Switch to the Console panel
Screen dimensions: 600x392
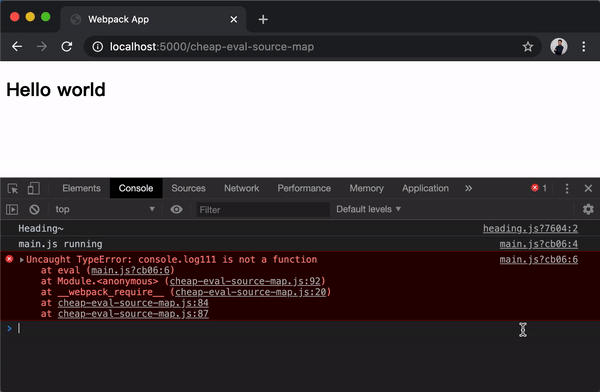(136, 188)
